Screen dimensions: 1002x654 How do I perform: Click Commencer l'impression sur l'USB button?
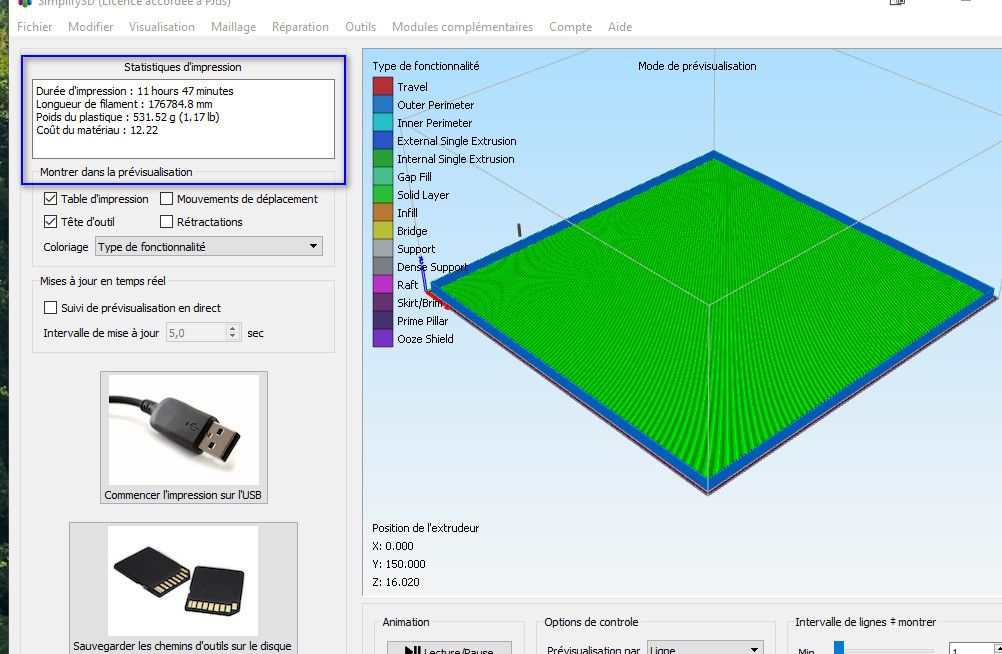[x=183, y=437]
